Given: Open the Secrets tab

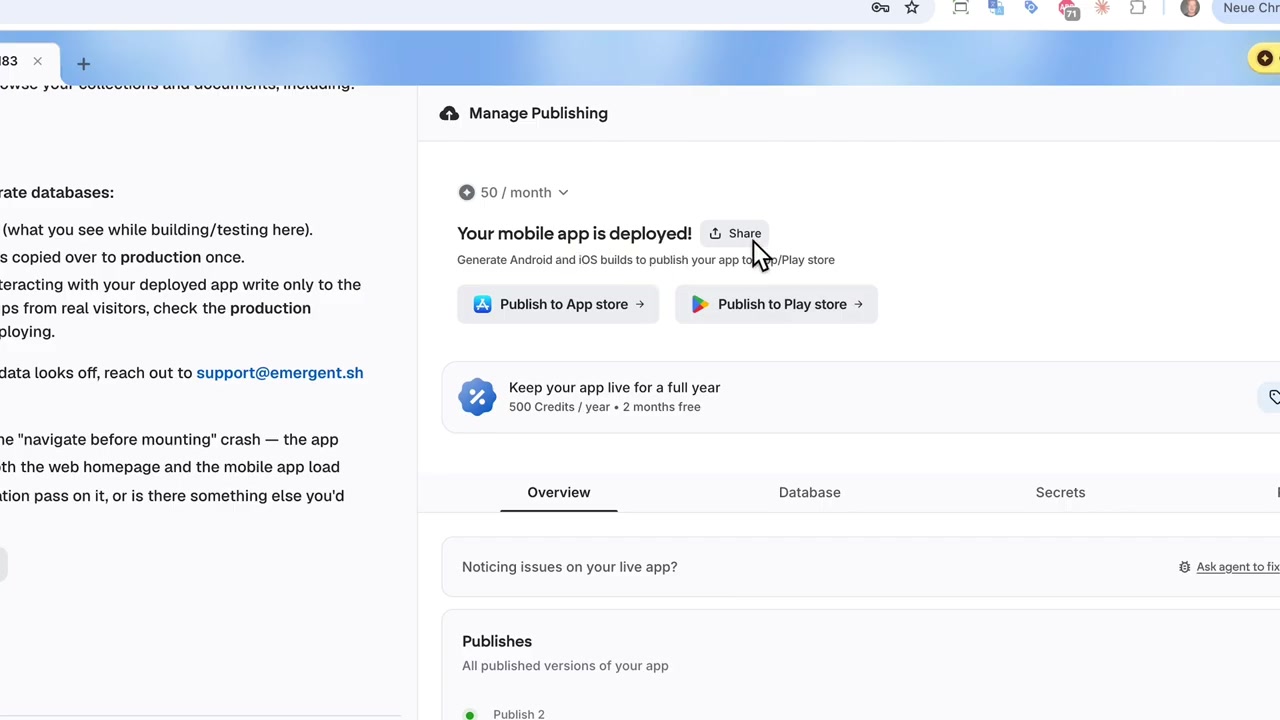Looking at the screenshot, I should point(1060,492).
